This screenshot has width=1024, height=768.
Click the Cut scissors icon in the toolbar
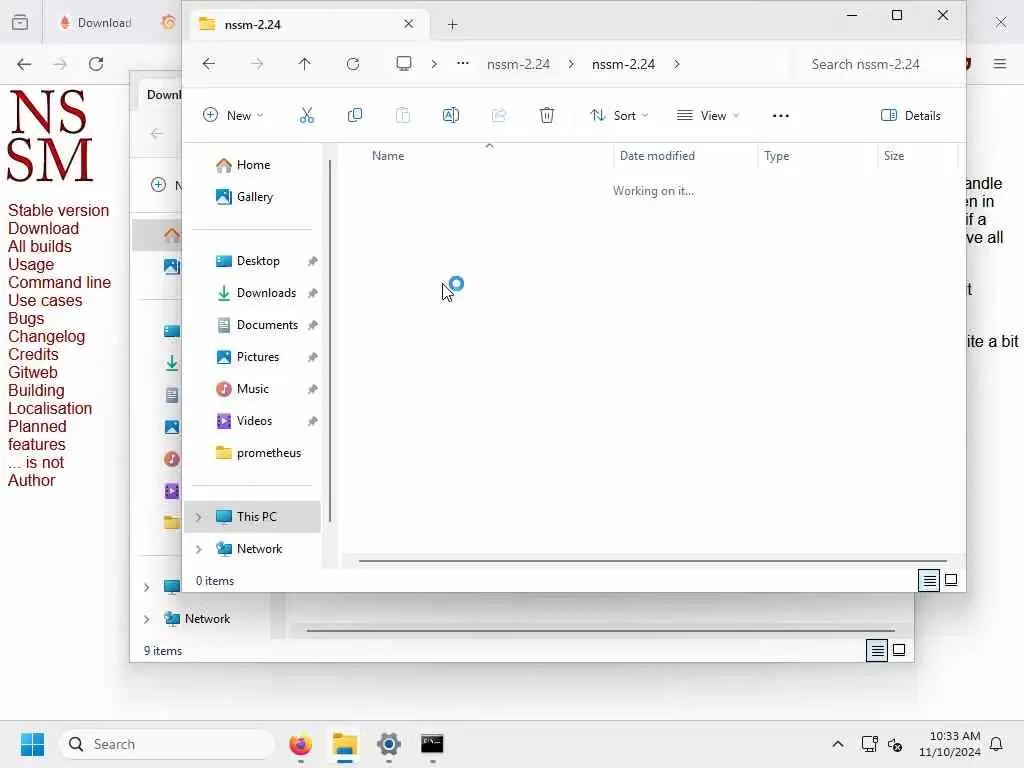coord(306,116)
